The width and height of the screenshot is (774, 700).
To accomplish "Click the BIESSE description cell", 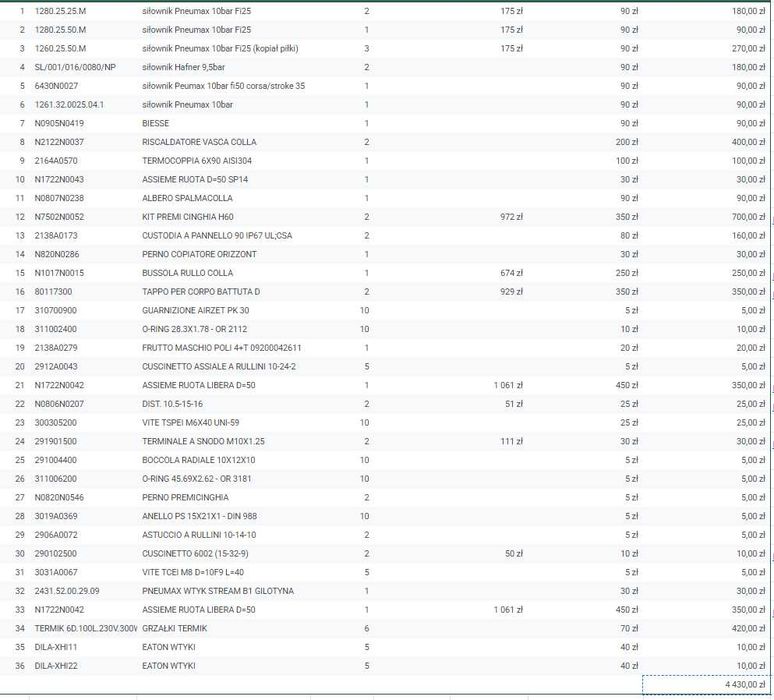I will click(155, 123).
